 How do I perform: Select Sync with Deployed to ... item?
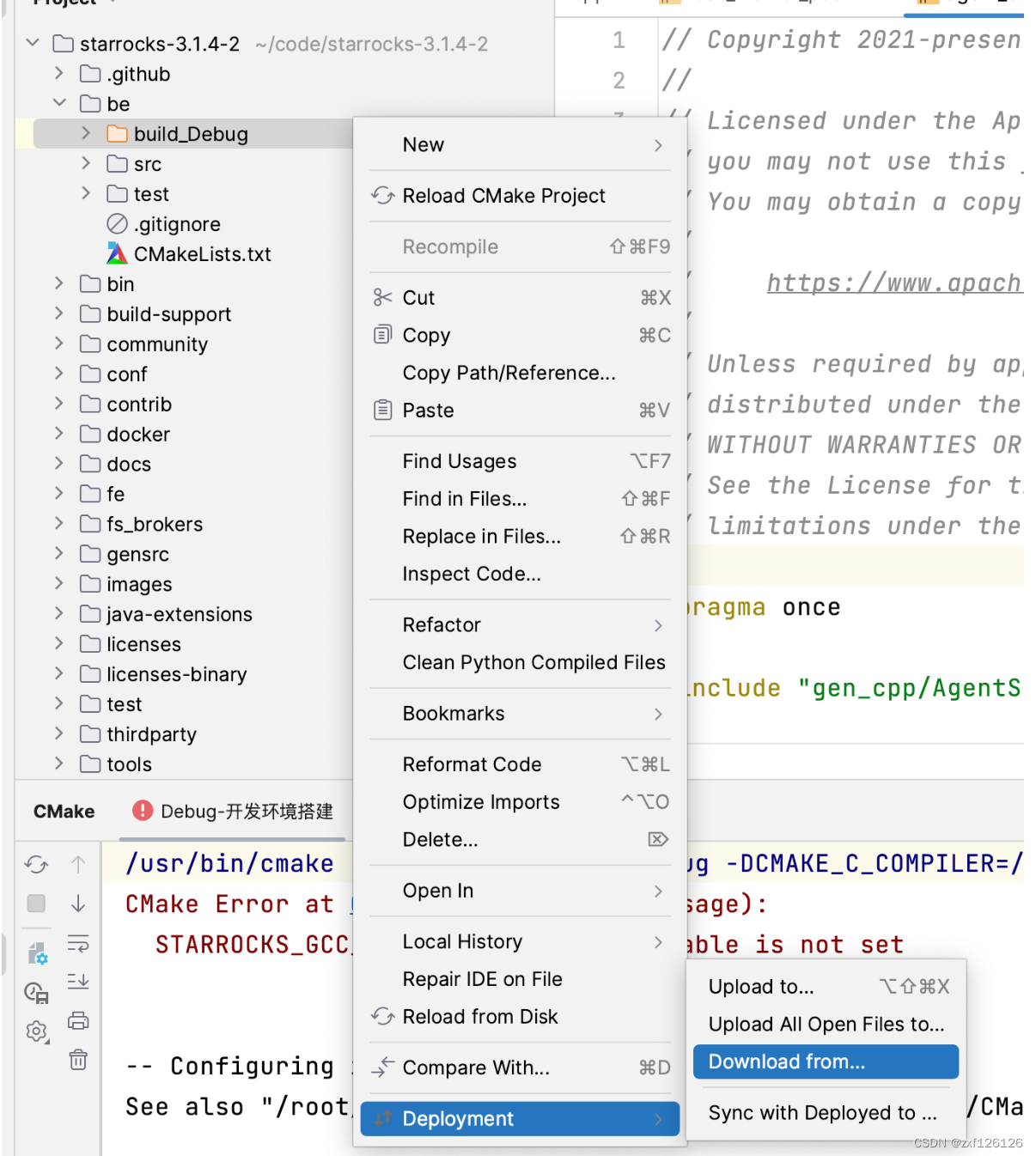click(x=826, y=1112)
